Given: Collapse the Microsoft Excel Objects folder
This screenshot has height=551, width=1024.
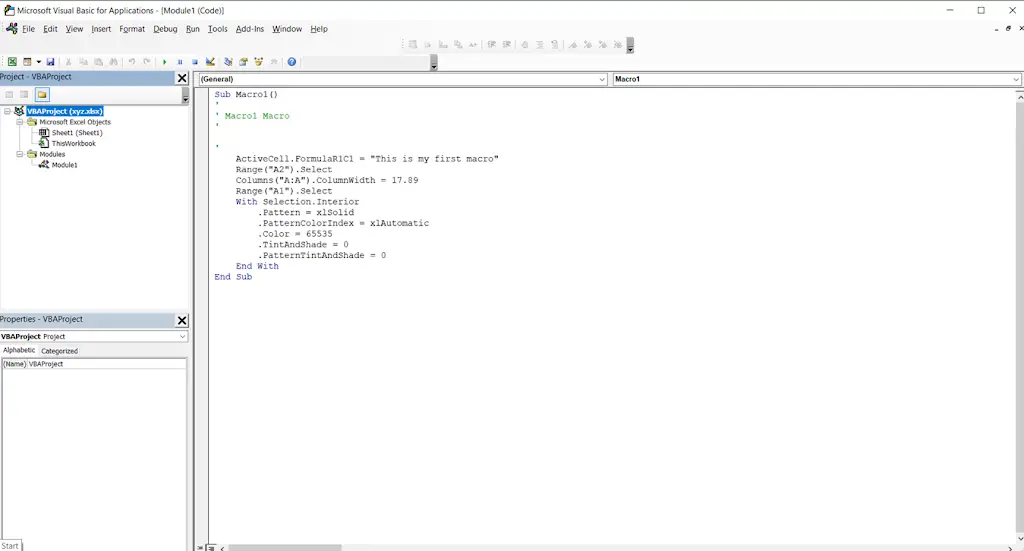Looking at the screenshot, I should [x=20, y=122].
